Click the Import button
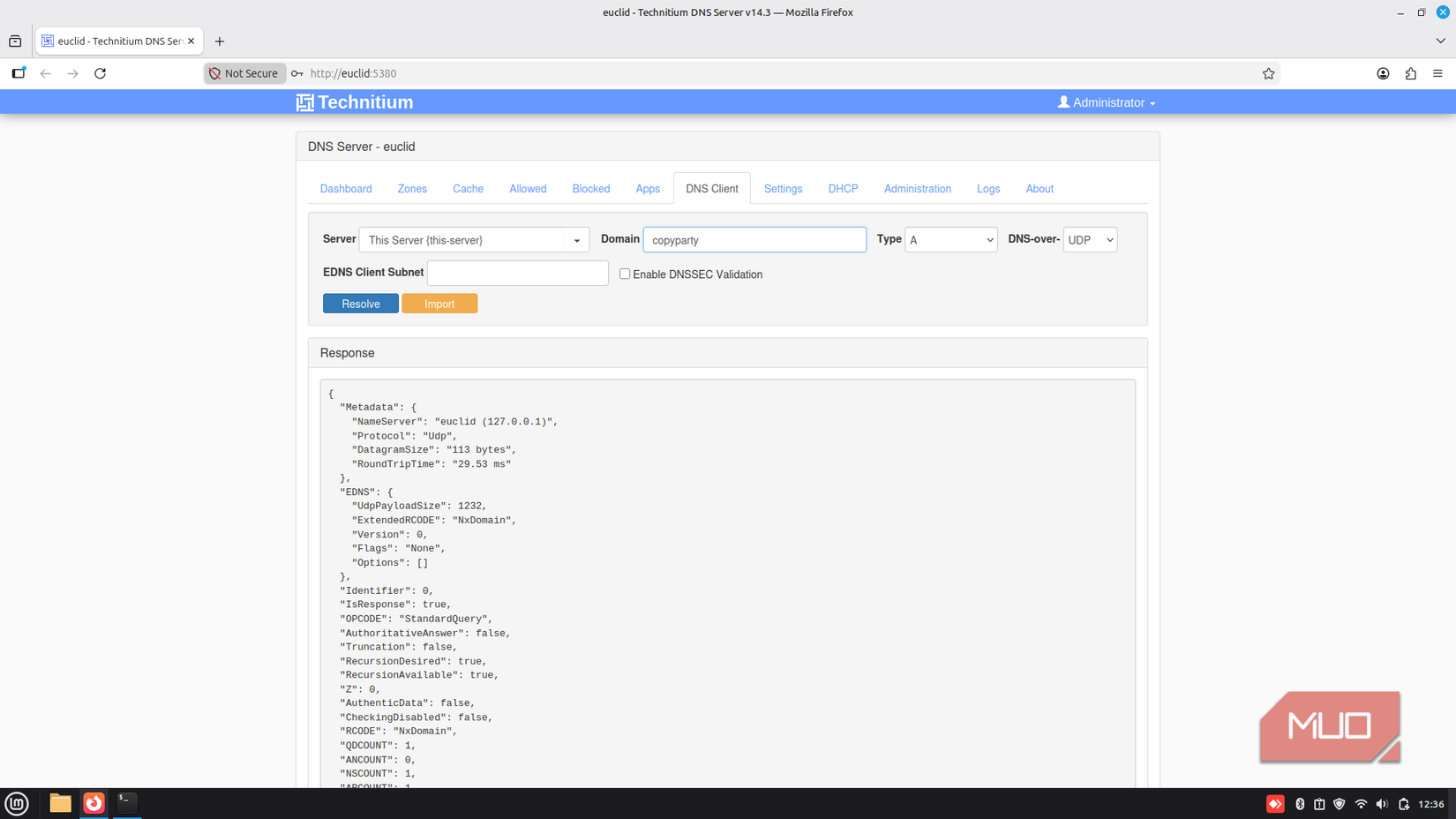 pos(439,303)
